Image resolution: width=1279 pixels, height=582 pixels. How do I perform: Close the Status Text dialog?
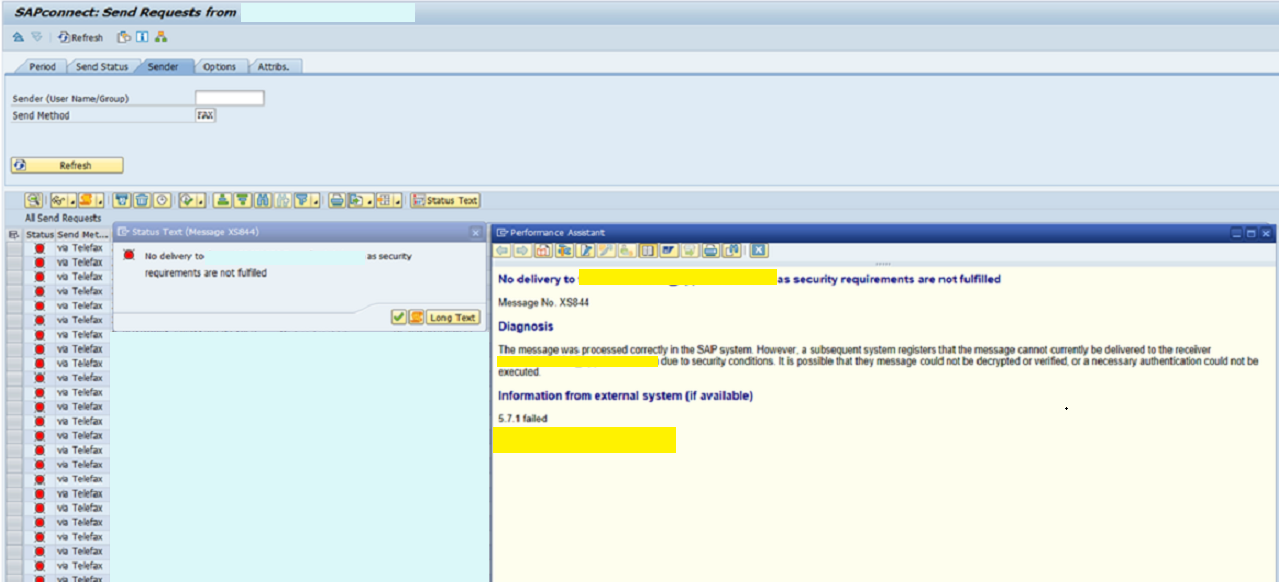(476, 232)
